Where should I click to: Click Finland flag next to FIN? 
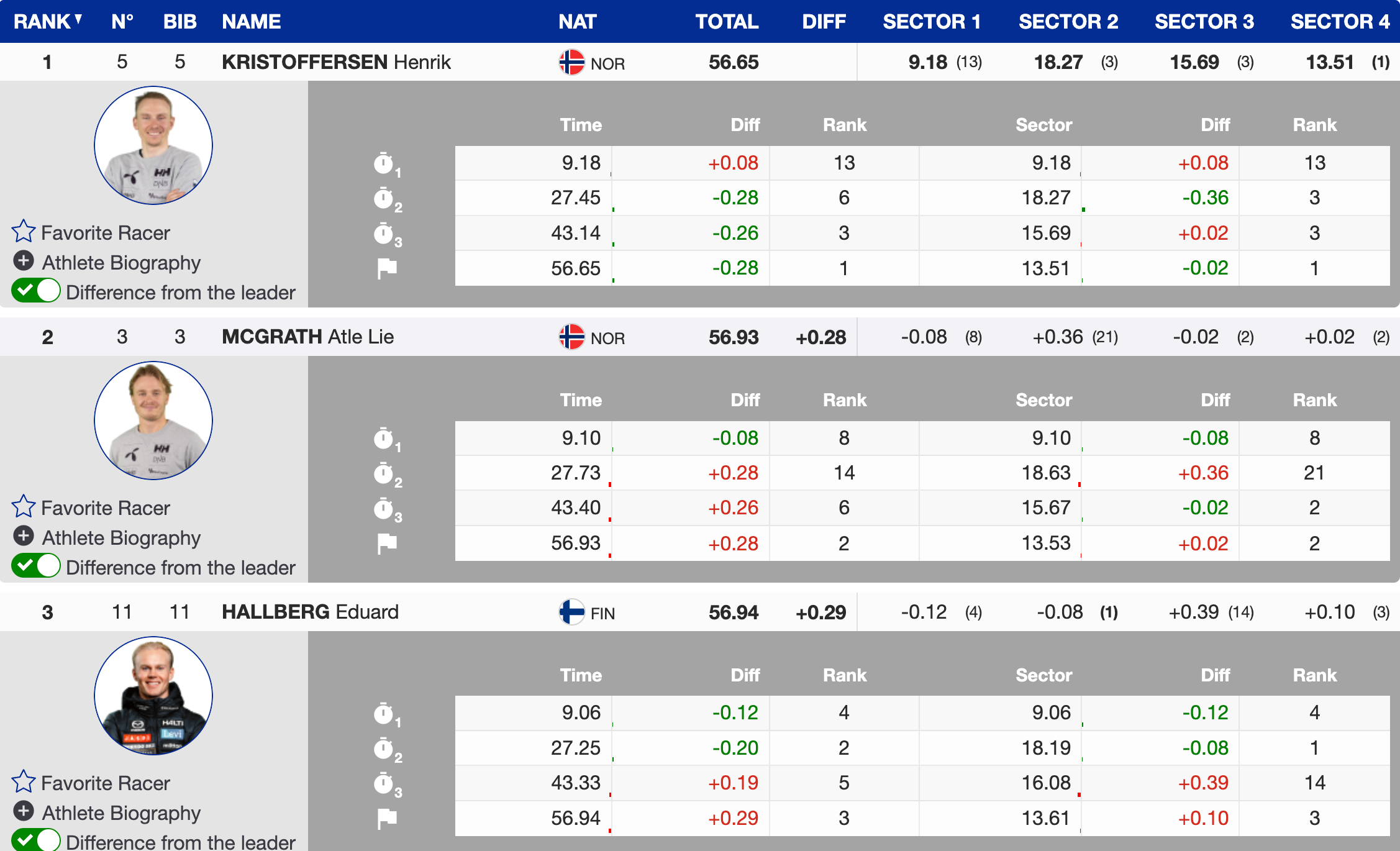click(571, 612)
